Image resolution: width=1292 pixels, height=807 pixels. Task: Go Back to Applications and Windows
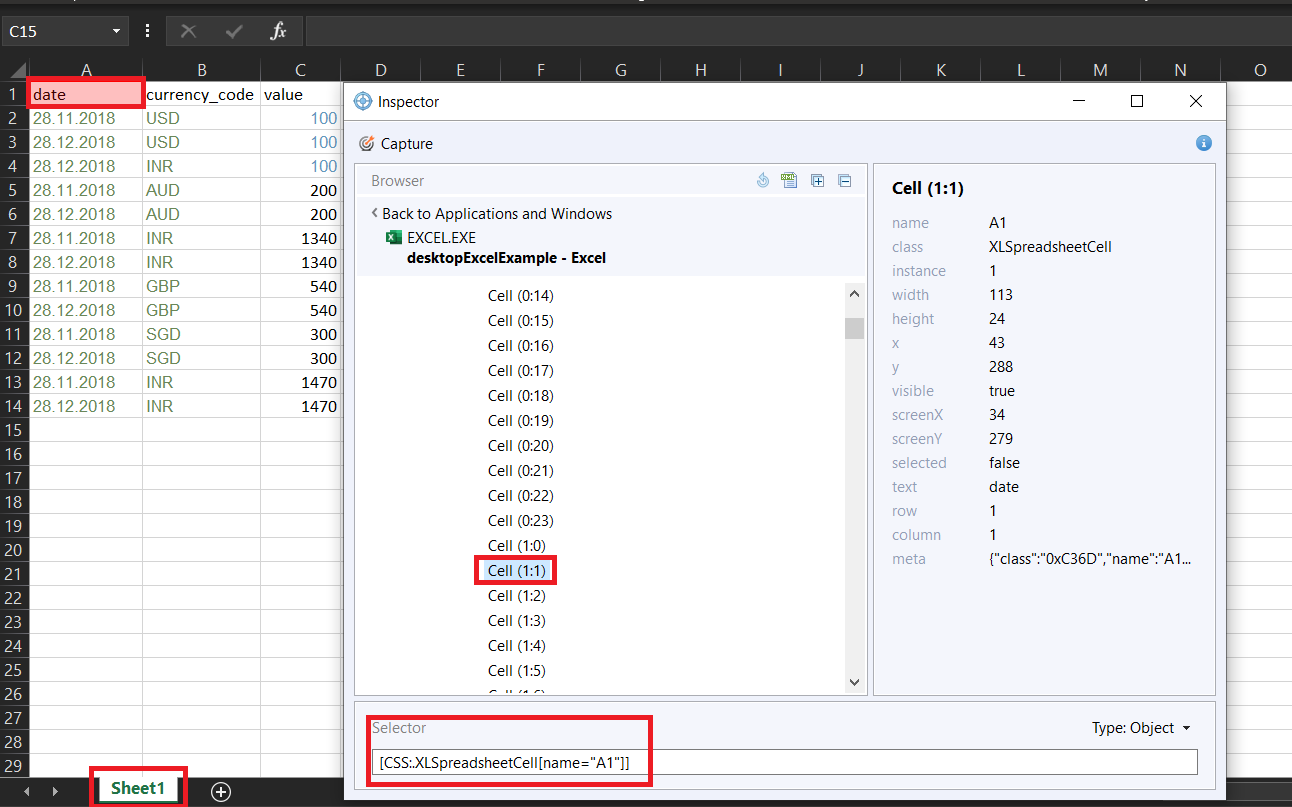tap(491, 214)
